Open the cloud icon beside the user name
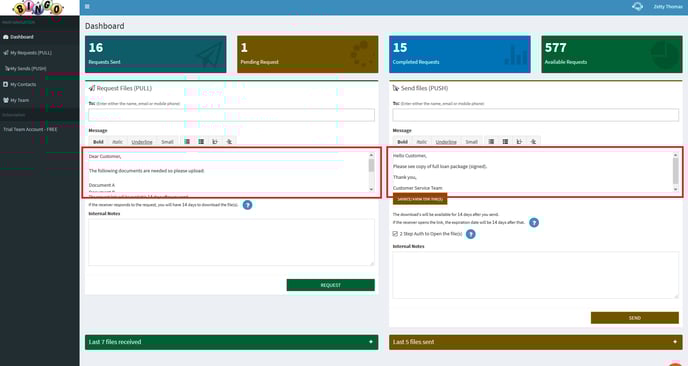The height and width of the screenshot is (366, 688). pos(637,7)
